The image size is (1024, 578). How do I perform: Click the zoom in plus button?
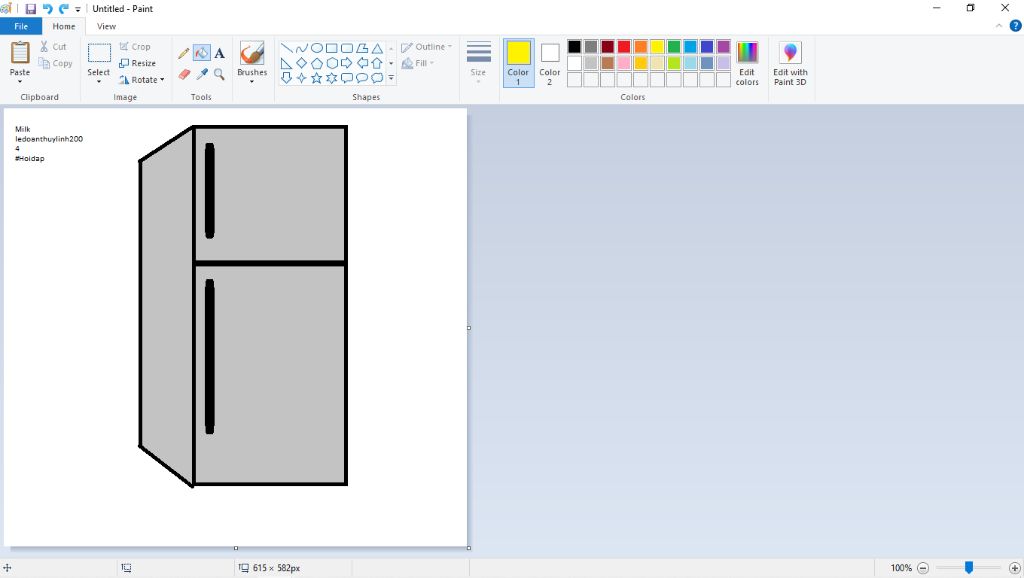click(x=1015, y=568)
